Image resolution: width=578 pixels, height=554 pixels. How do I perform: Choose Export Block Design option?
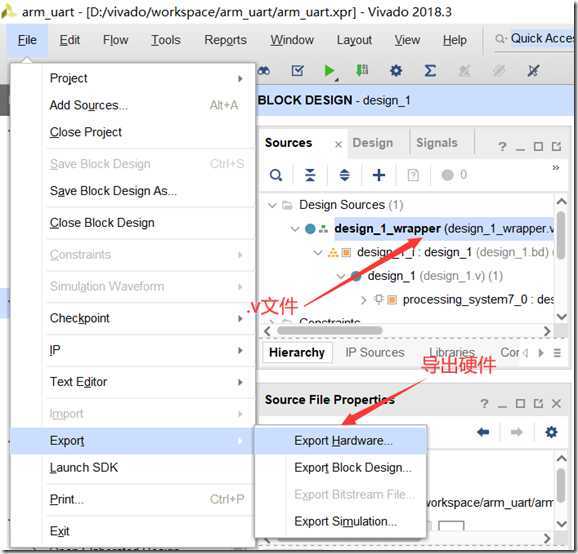[x=341, y=467]
